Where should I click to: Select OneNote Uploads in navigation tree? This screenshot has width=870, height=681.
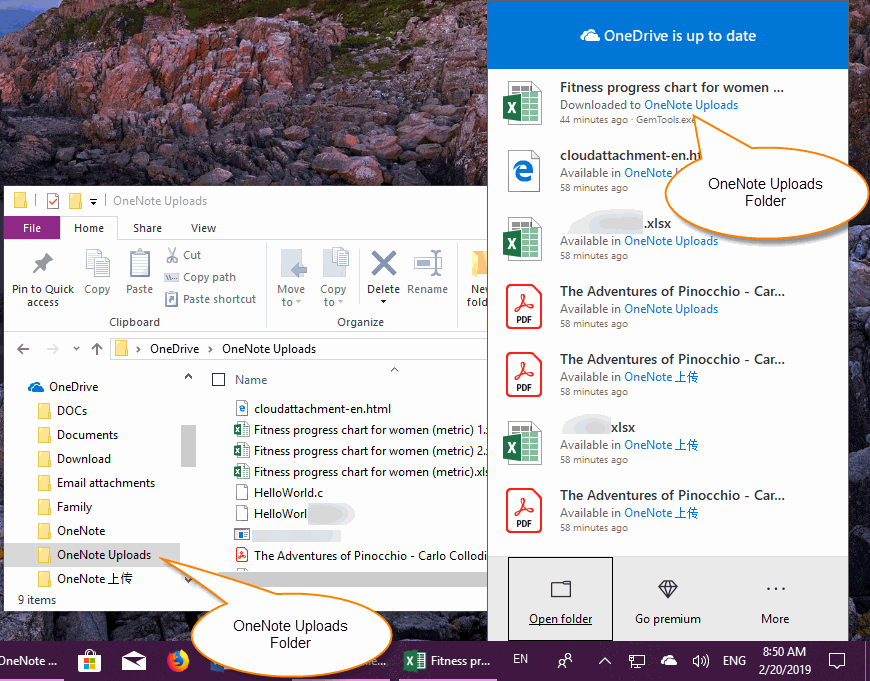pos(92,555)
